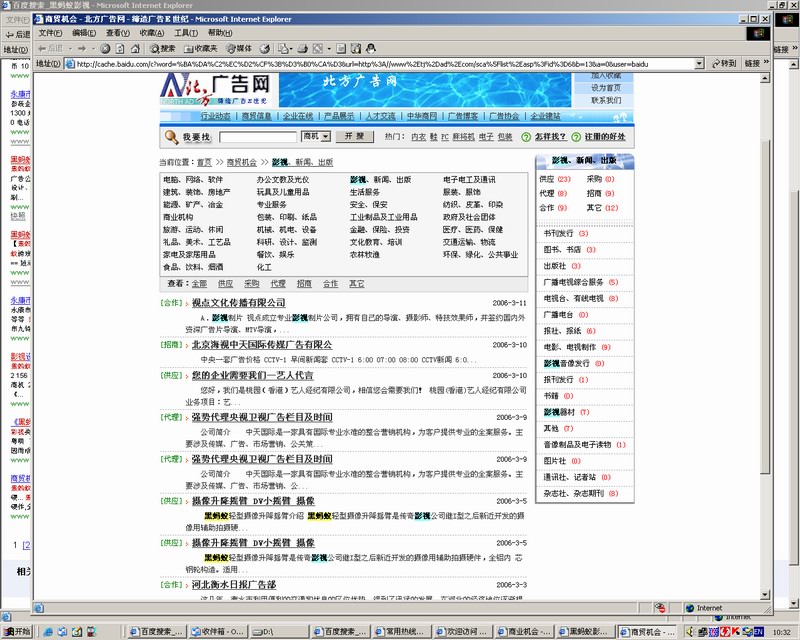This screenshot has height=640, width=800.
Task: Select the 电脑、网络、软件 category
Action: (193, 180)
